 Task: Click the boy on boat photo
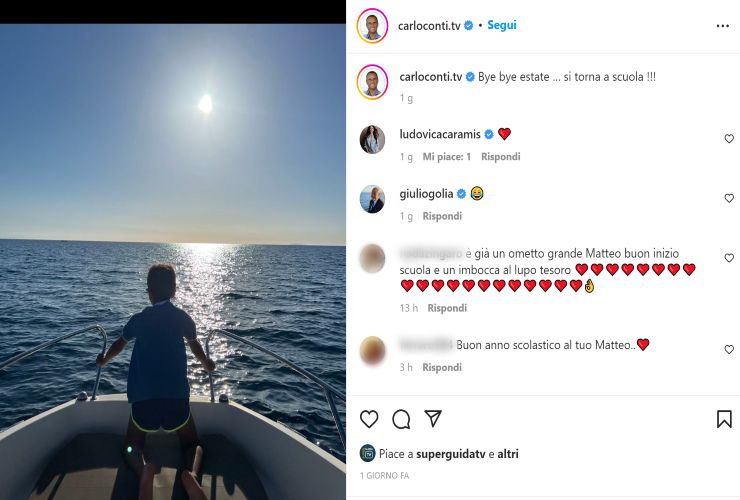pos(173,260)
